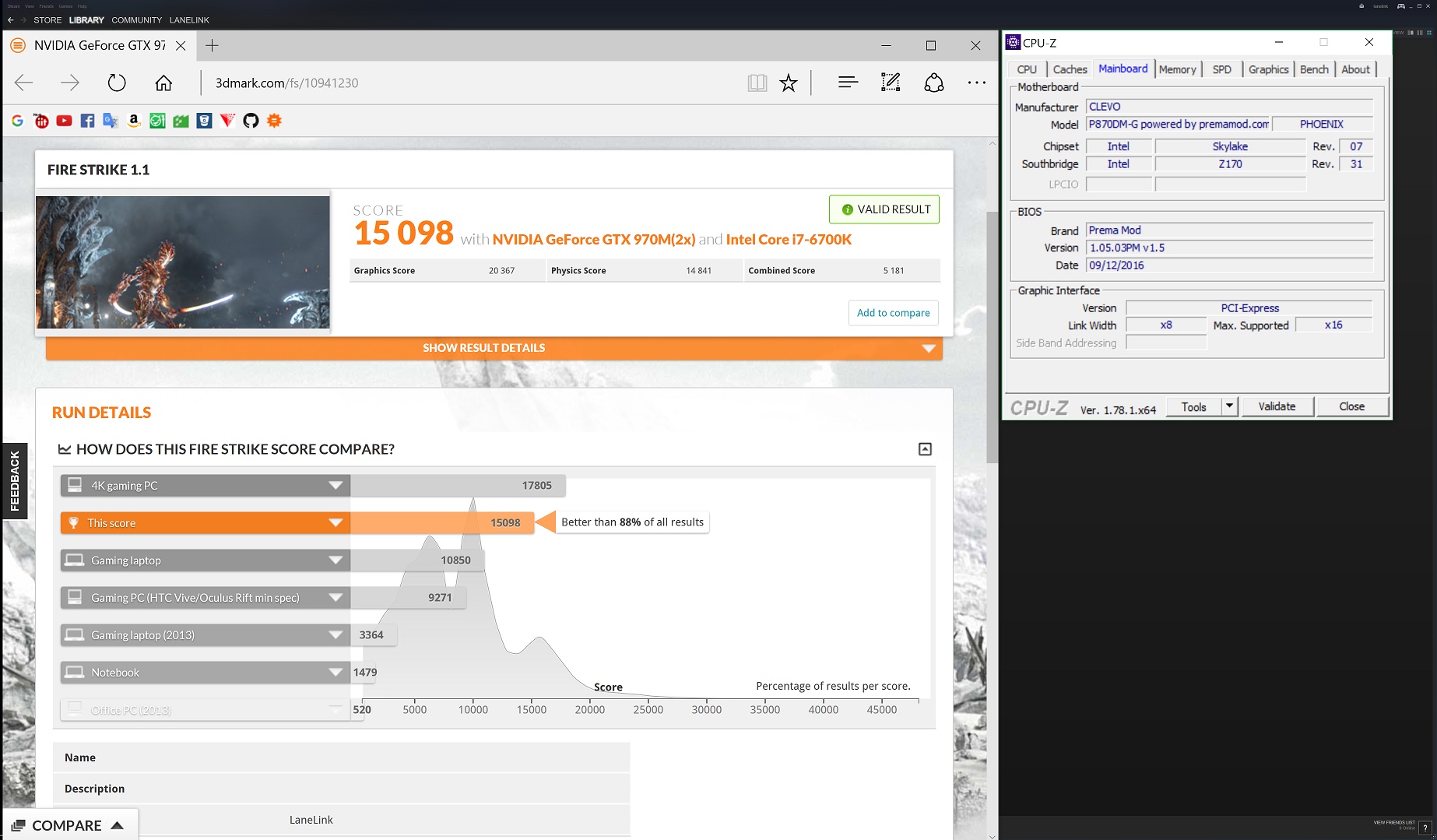Screen dimensions: 1437x840
Task: Switch to Graphics tab in CPU-Z
Action: point(1268,69)
